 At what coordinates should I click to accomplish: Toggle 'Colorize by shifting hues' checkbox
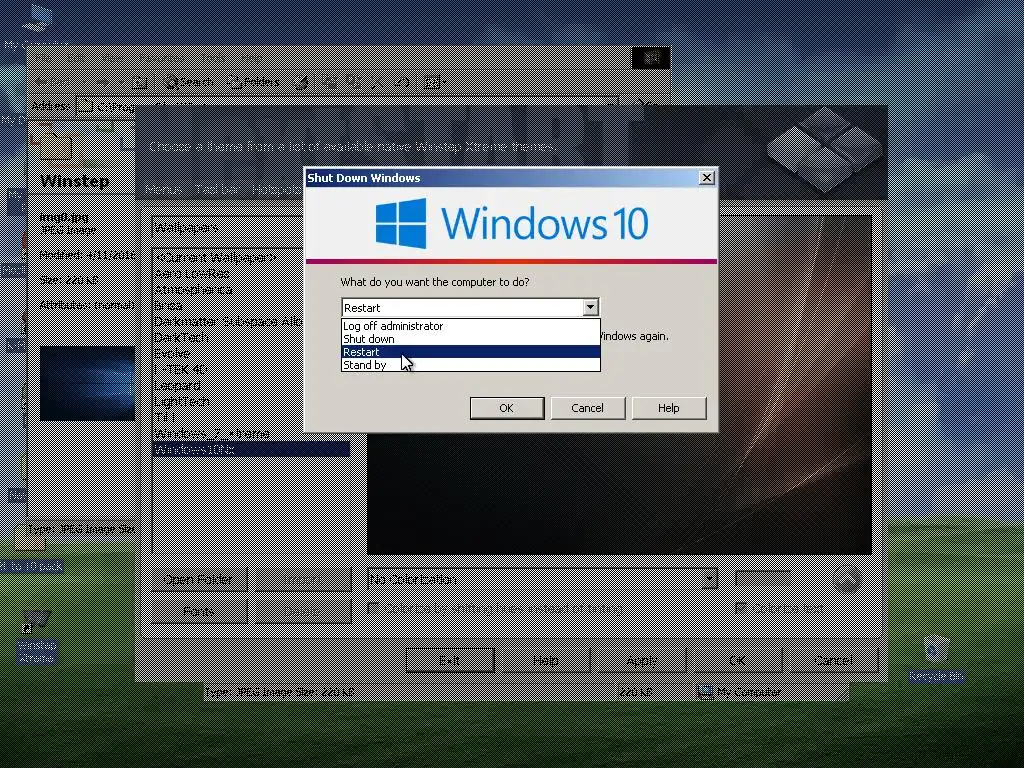coord(373,609)
